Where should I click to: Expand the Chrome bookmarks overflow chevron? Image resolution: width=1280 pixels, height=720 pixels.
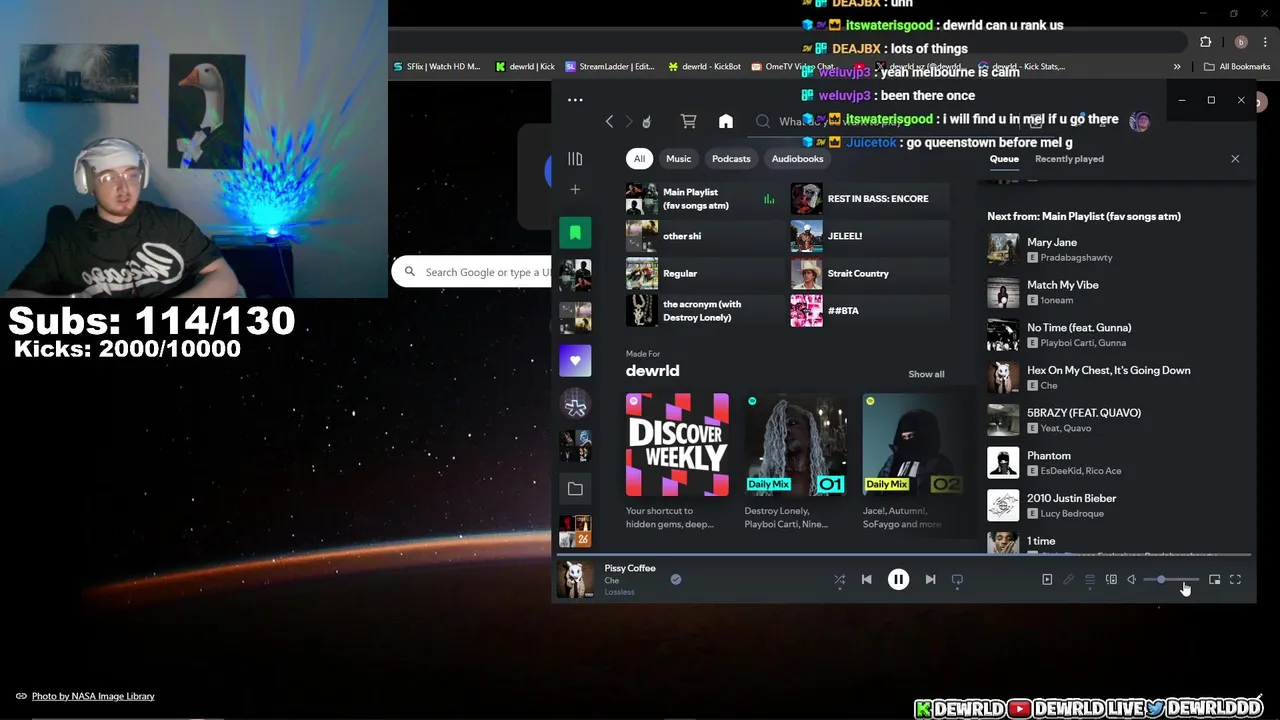point(1177,67)
